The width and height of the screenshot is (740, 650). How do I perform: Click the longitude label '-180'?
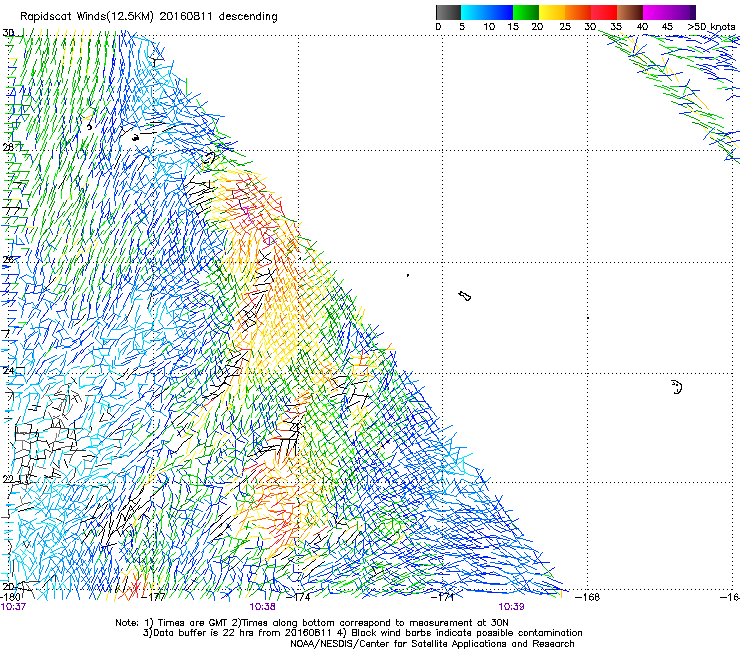(x=10, y=597)
